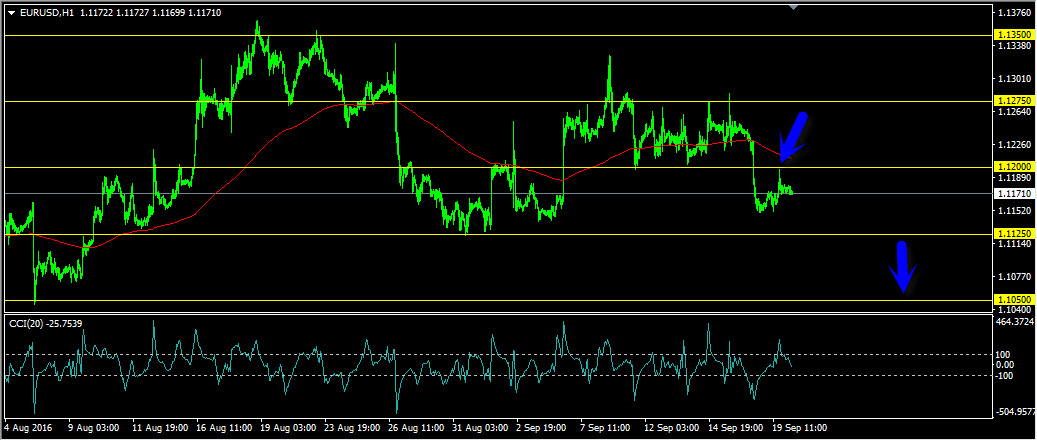Click the 19 Sep 11:00 time axis label
1037x441 pixels.
pos(799,428)
